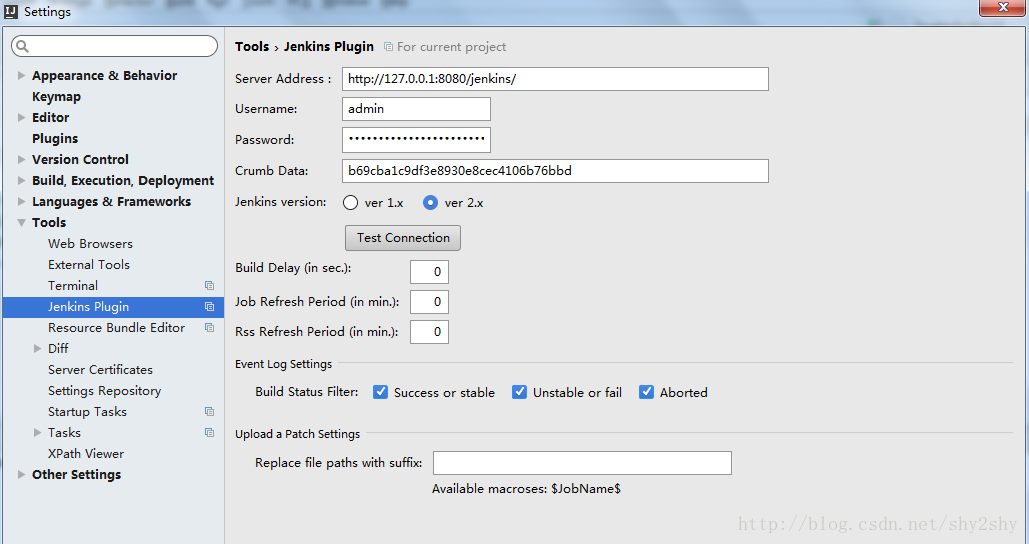Expand the Other Settings section
The width and height of the screenshot is (1029, 544).
tap(21, 474)
